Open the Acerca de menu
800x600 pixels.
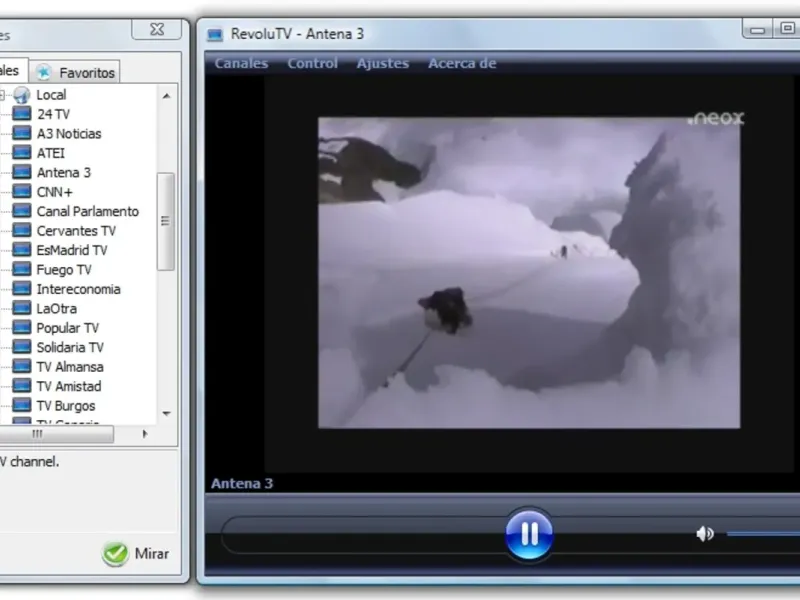click(x=462, y=63)
